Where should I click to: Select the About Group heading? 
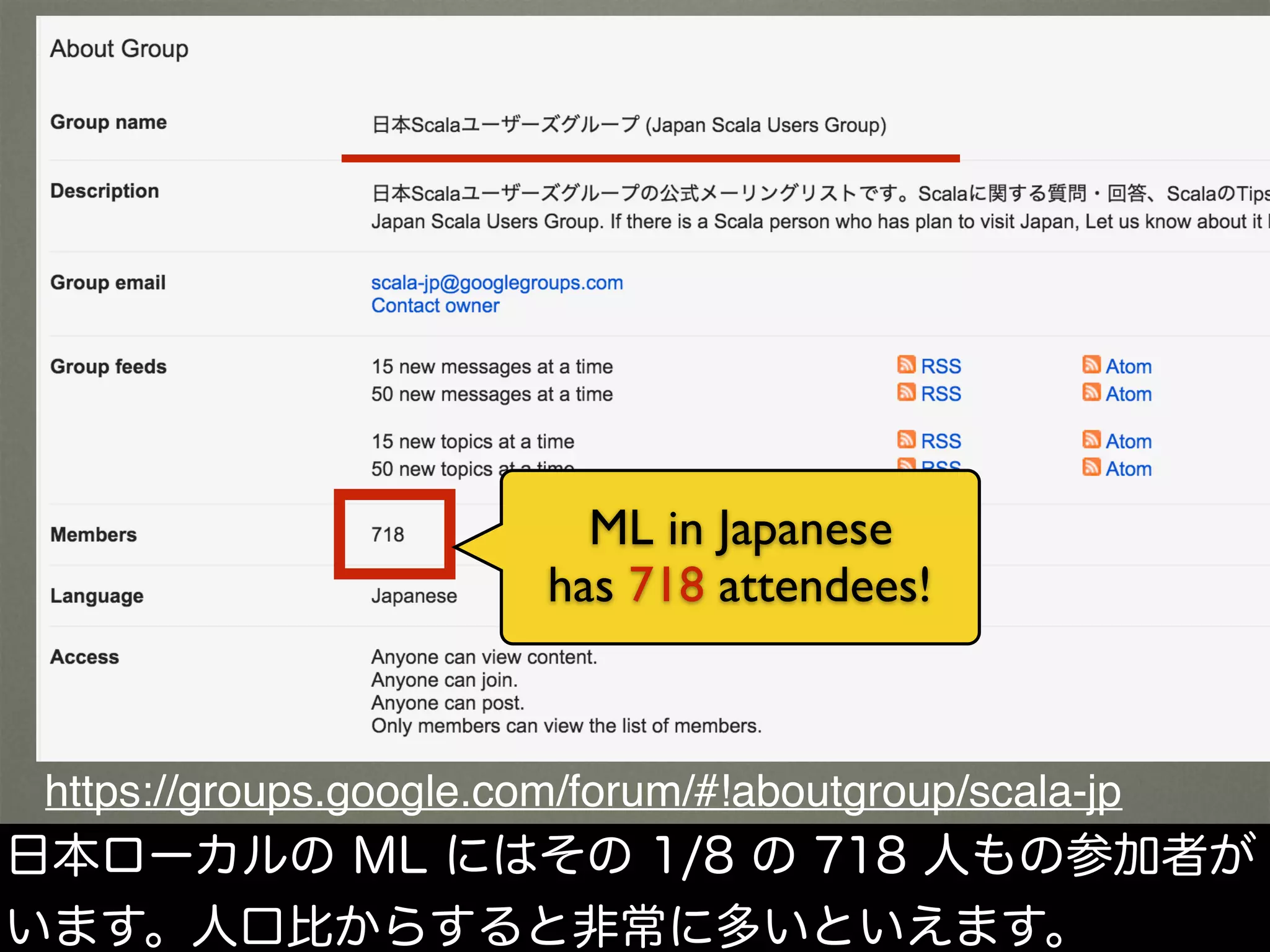tap(119, 49)
